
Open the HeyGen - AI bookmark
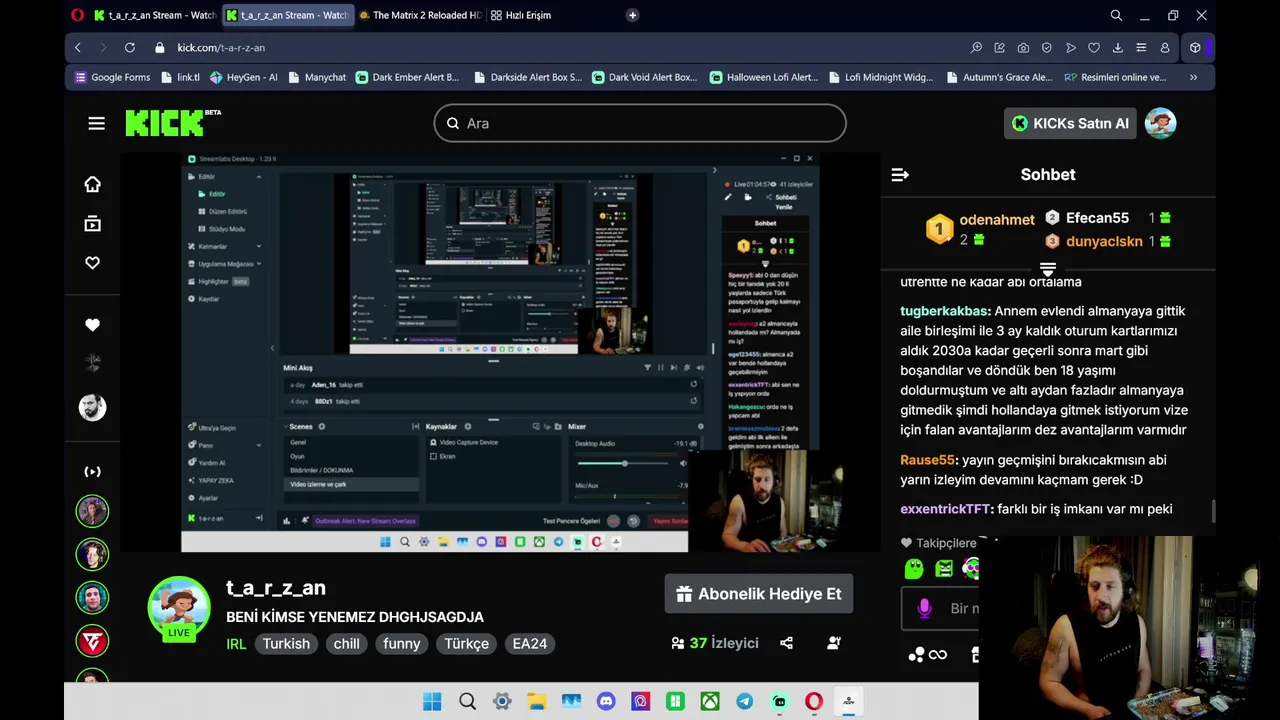click(x=243, y=77)
